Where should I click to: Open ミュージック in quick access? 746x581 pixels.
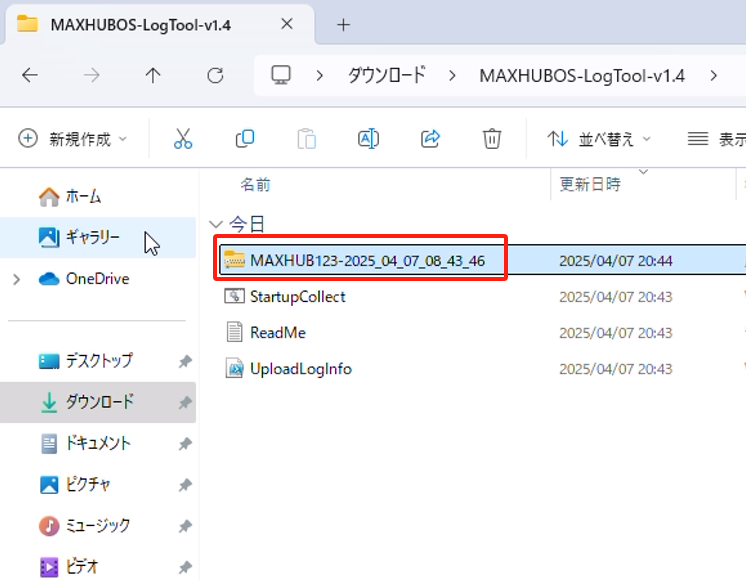pos(97,525)
